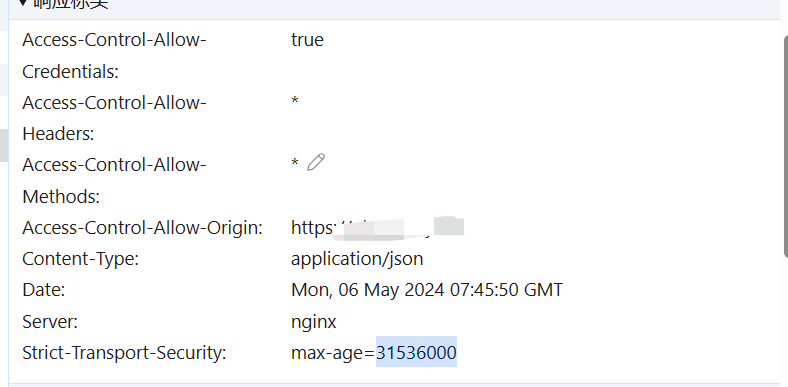Screen dimensions: 788x387
Task: Click the application/json value
Action: 357,259
